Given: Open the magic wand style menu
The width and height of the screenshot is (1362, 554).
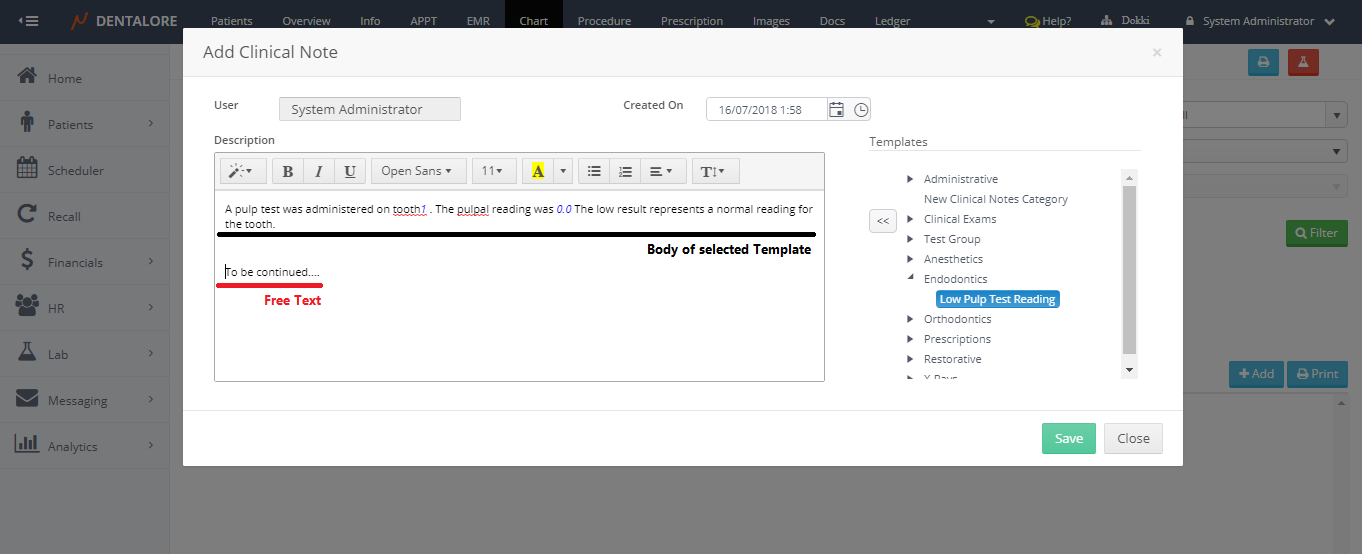Looking at the screenshot, I should 243,171.
